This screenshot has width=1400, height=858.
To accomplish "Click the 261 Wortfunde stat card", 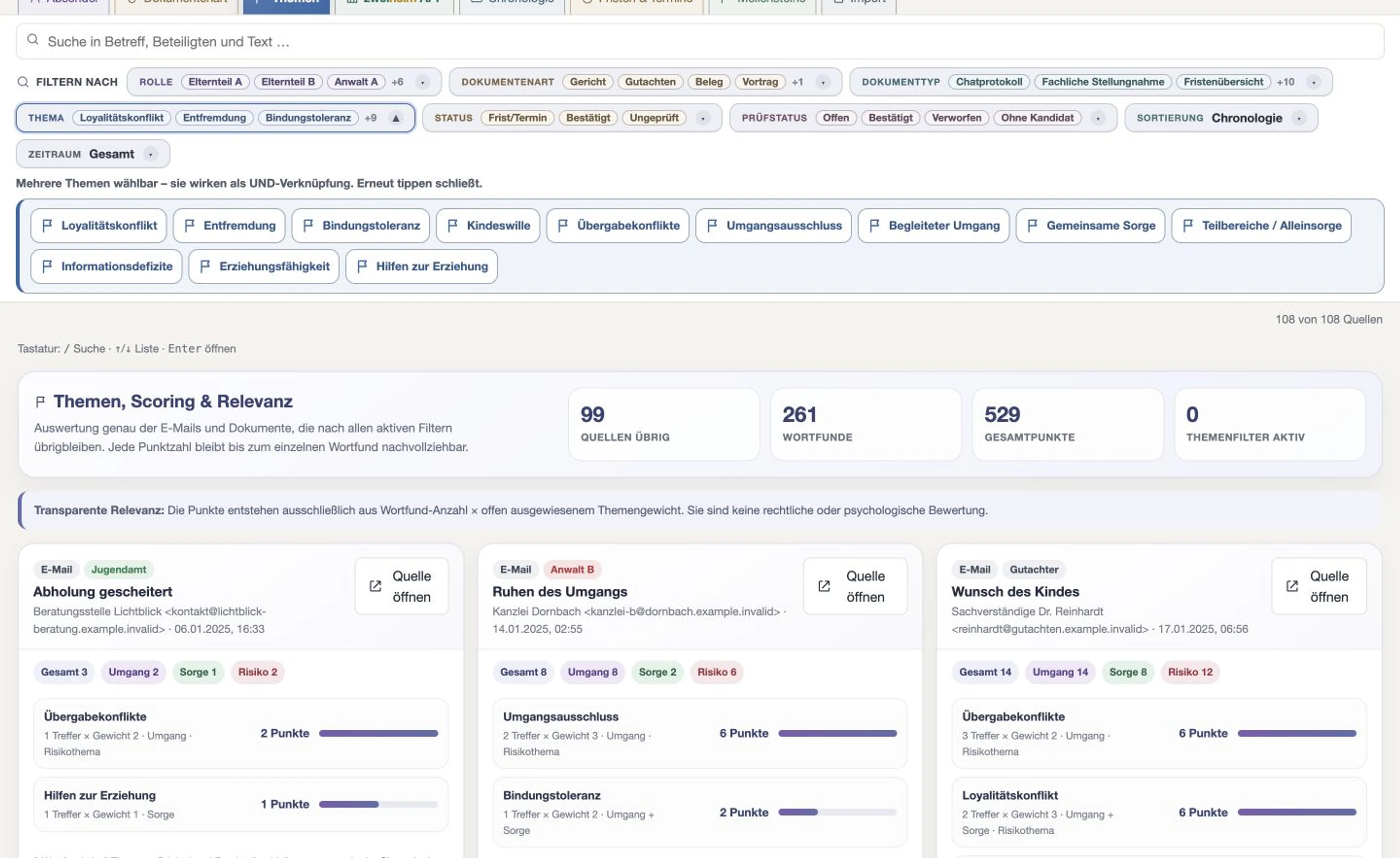I will pos(865,424).
